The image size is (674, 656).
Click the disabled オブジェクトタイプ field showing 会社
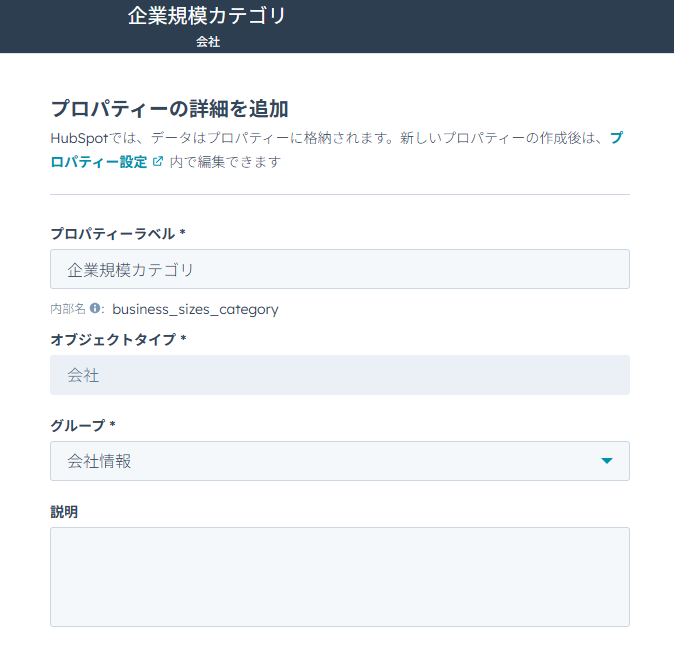[x=339, y=375]
